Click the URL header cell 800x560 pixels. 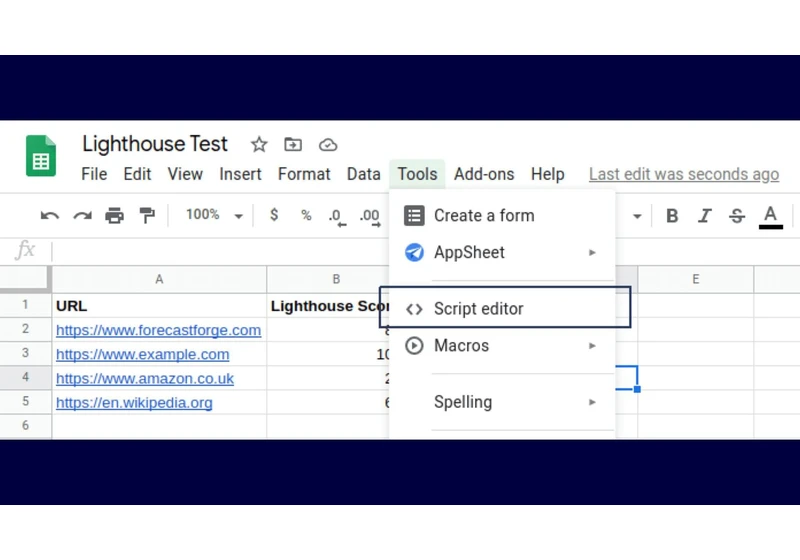[159, 306]
